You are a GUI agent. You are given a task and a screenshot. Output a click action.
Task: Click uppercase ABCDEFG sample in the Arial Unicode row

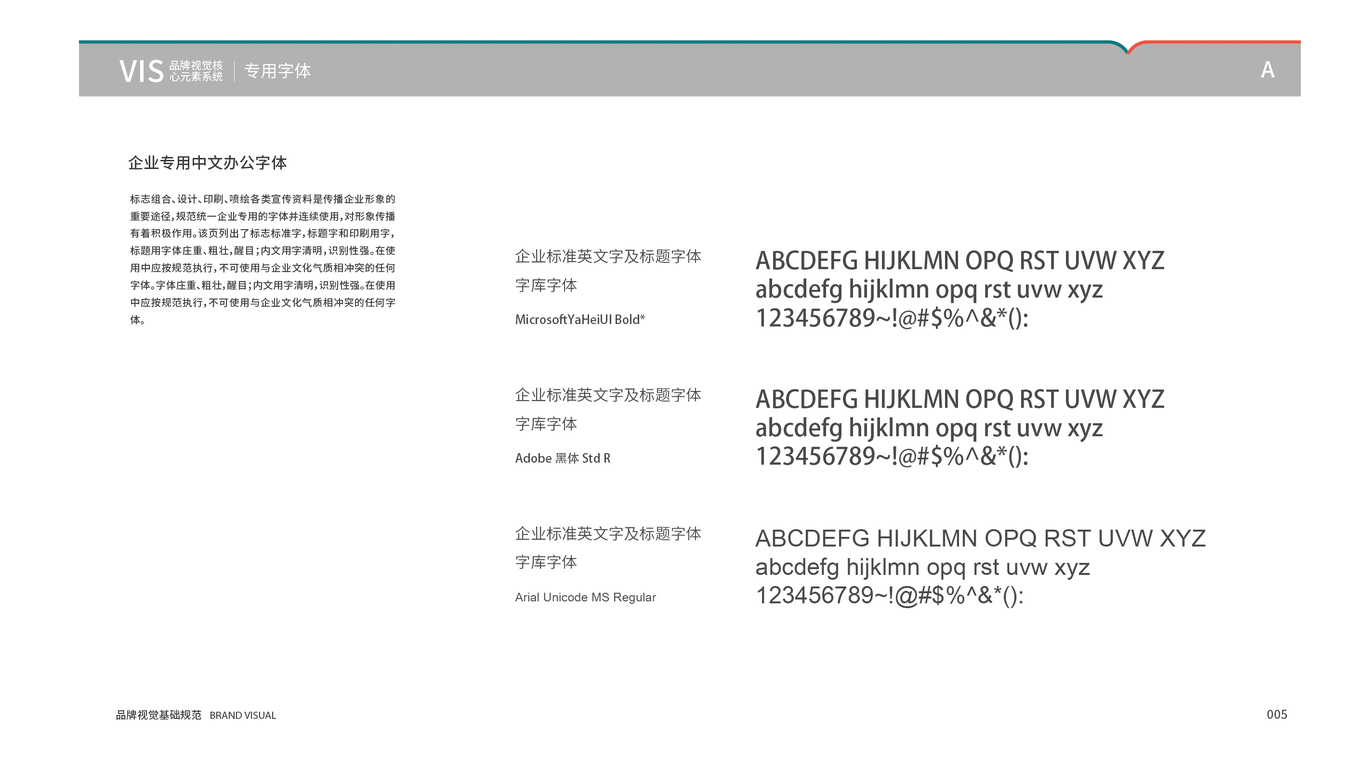pyautogui.click(x=980, y=539)
